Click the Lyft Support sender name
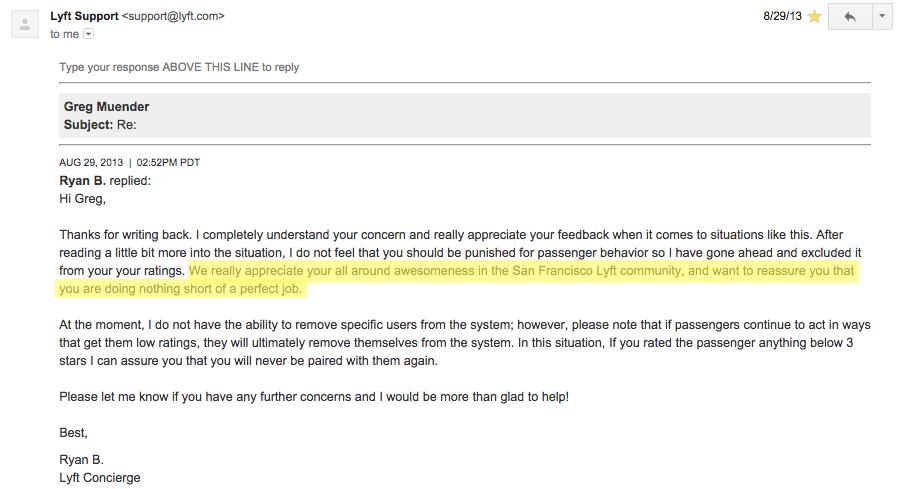Viewport: 901px width, 489px height. pyautogui.click(x=84, y=16)
